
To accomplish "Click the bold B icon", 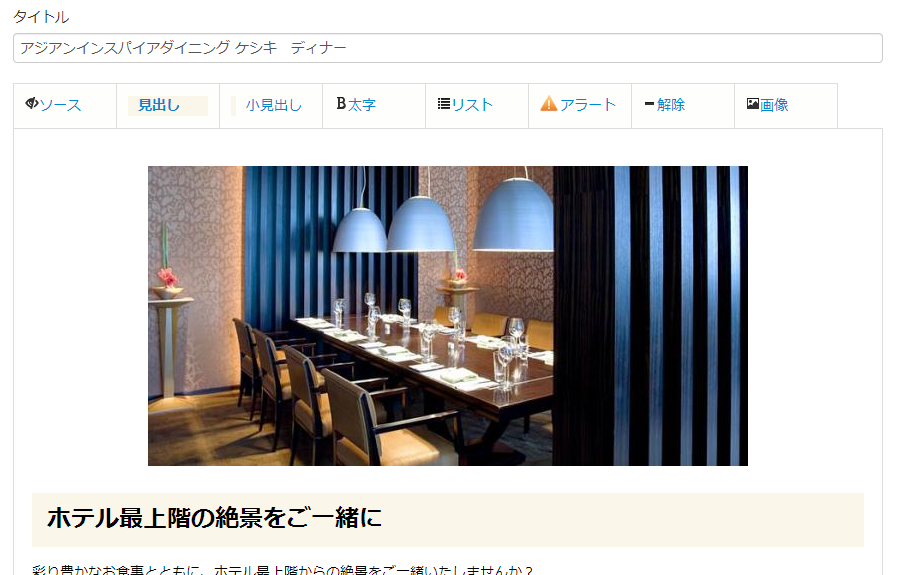I will [x=341, y=104].
